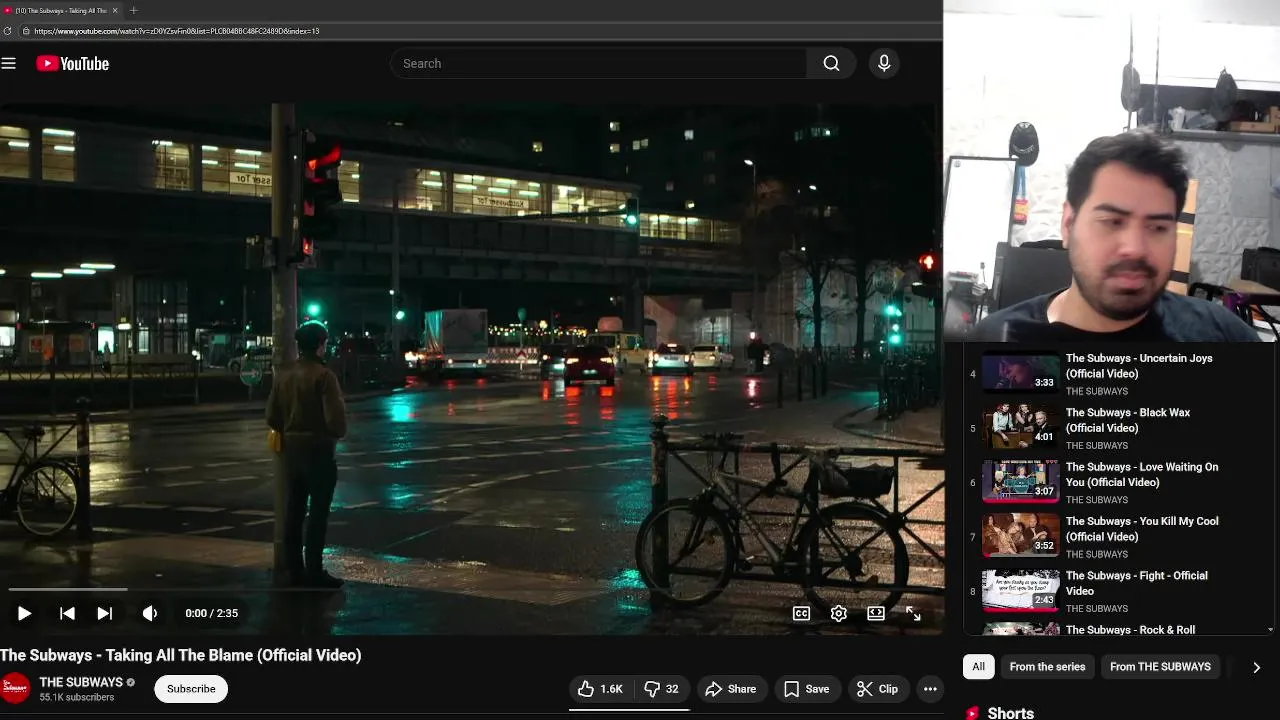
Task: Click the 0:00 / 2:35 time display
Action: pos(211,613)
